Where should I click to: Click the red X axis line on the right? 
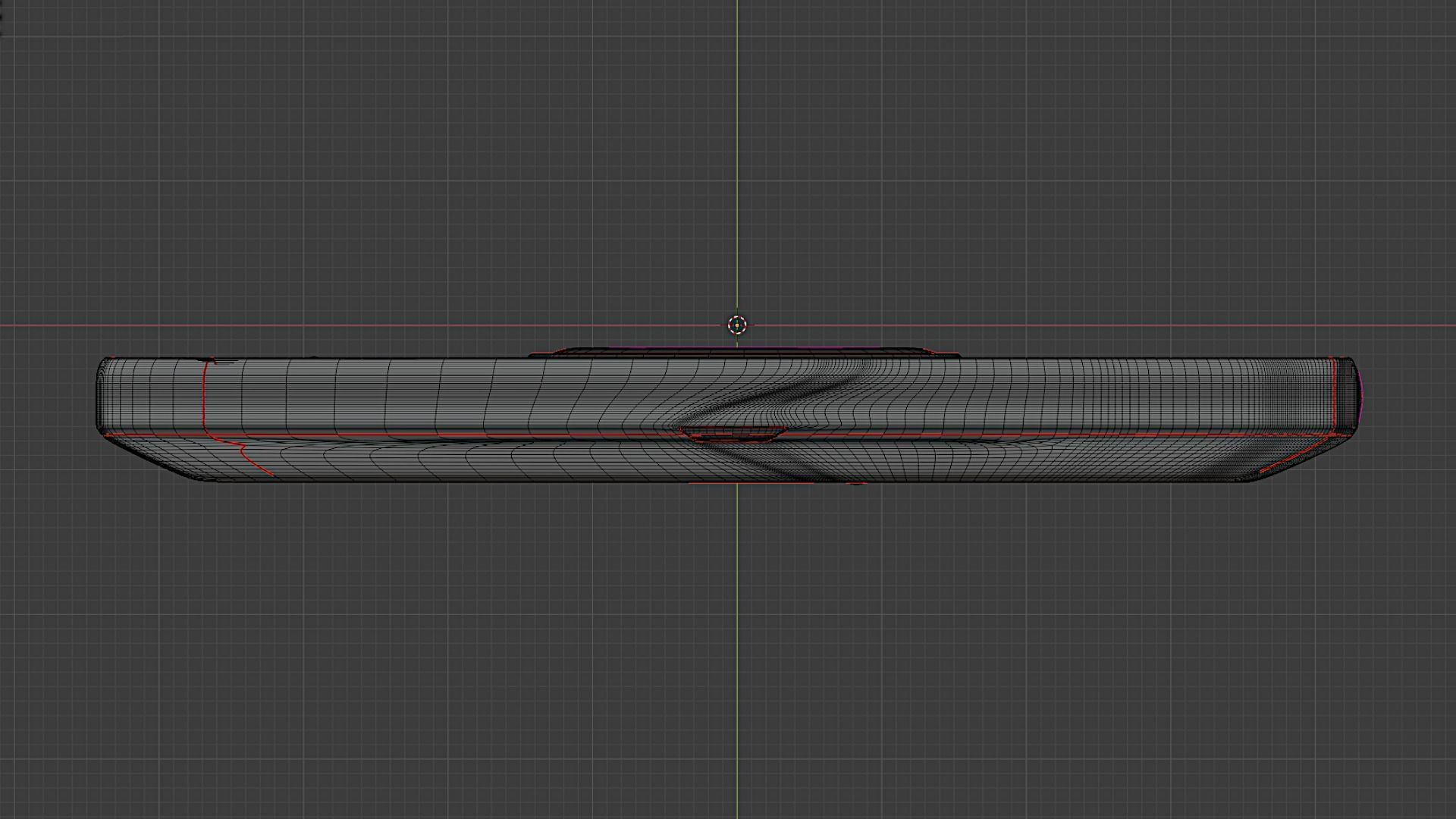1137,326
